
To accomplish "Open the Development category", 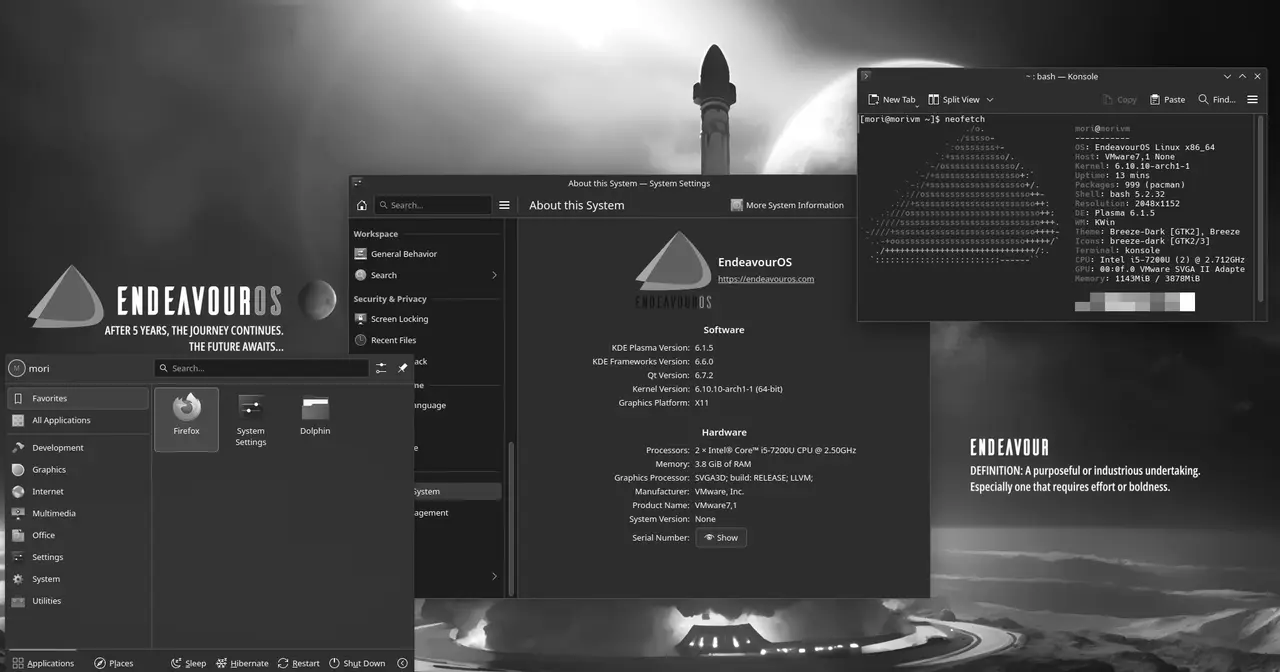I will coord(78,448).
